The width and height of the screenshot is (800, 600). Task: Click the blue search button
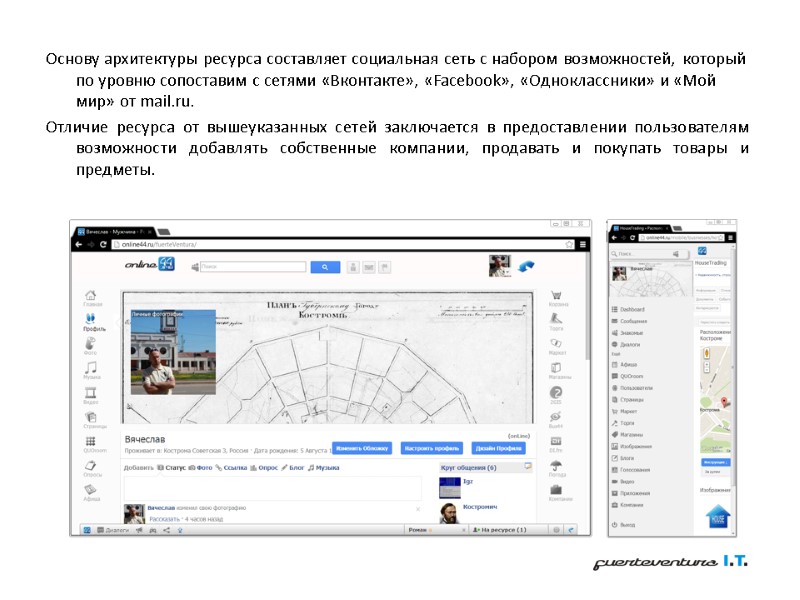pyautogui.click(x=325, y=267)
